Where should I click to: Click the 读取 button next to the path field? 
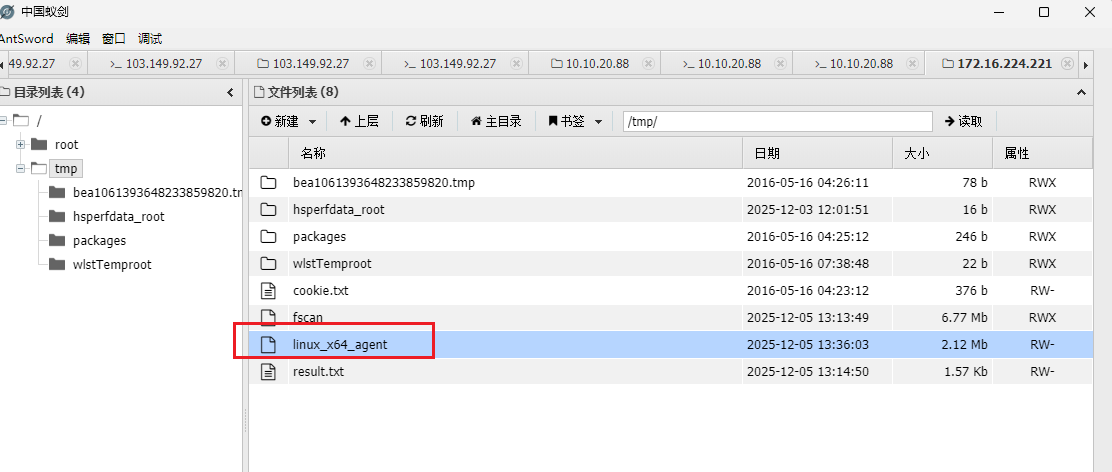[x=963, y=122]
